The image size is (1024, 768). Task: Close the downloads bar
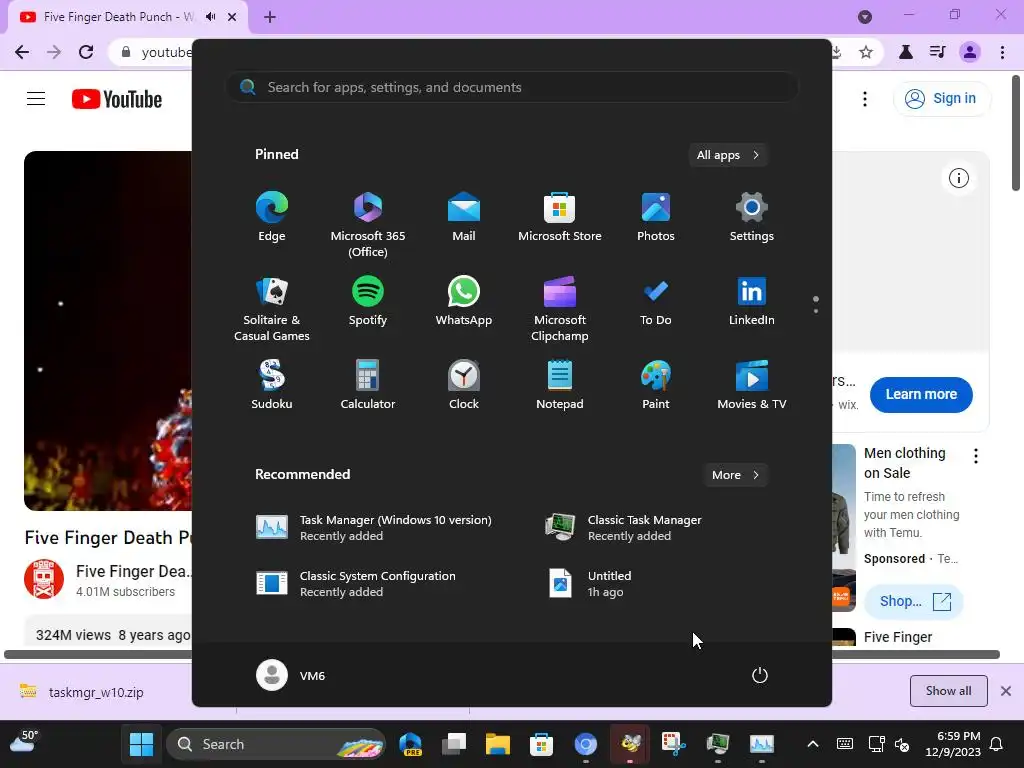coord(1006,691)
